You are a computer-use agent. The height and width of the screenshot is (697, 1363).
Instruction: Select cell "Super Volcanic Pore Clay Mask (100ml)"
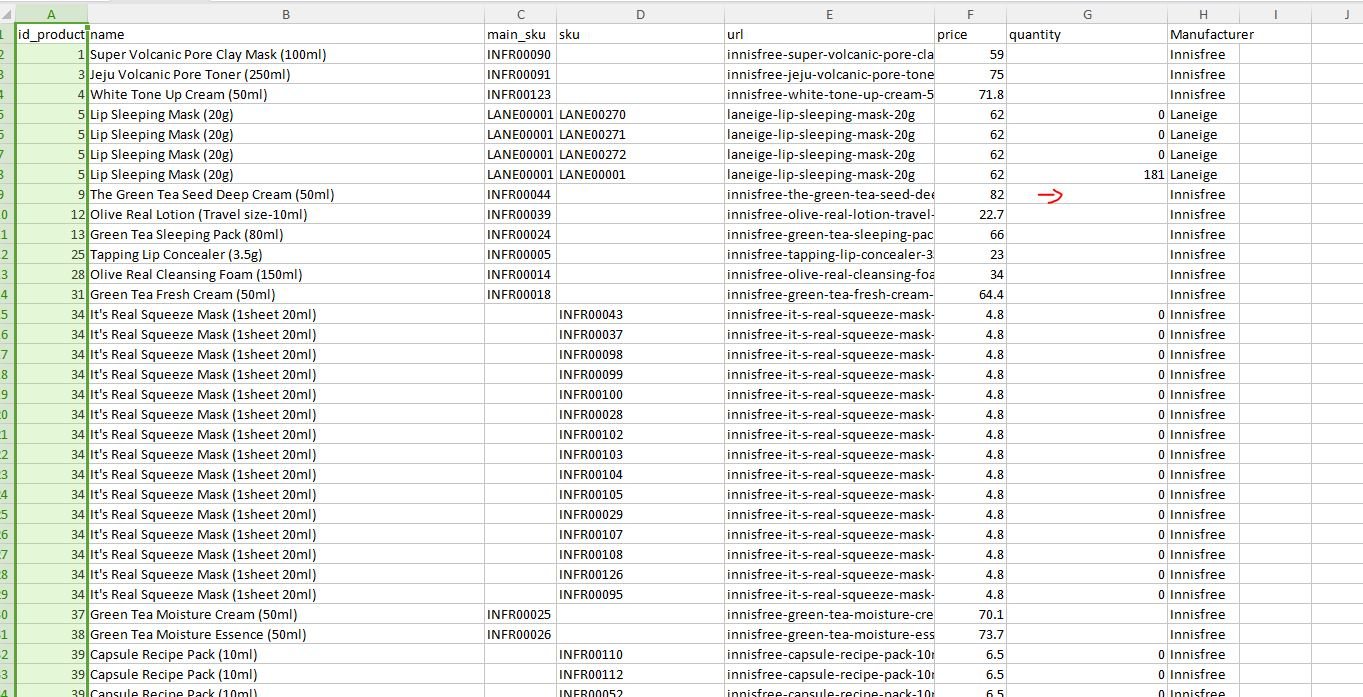point(286,54)
